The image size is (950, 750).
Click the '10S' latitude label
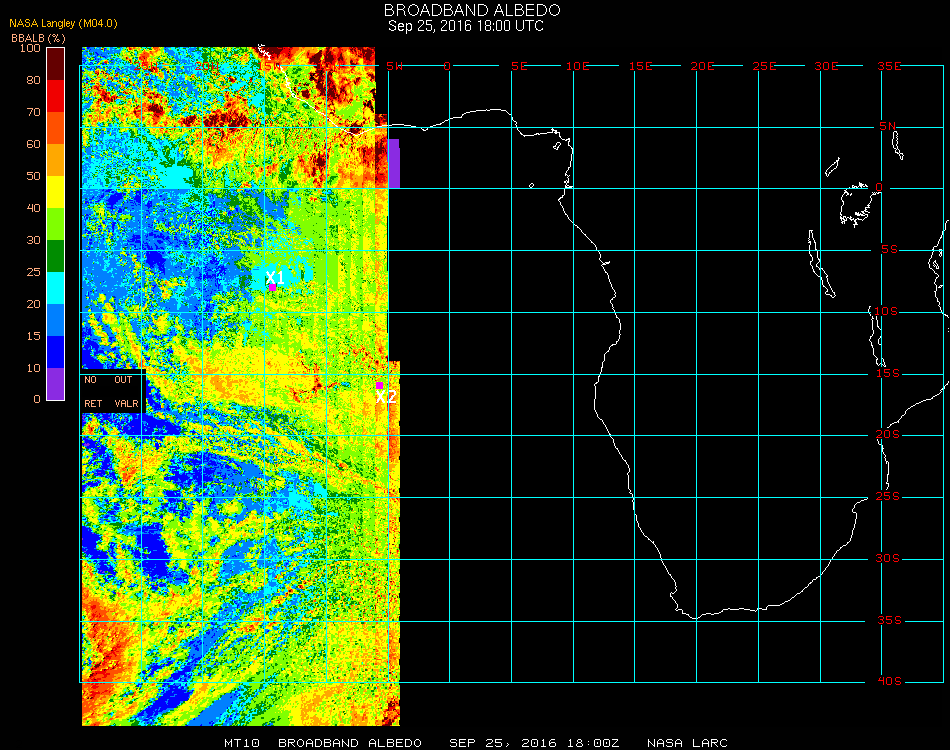click(886, 311)
